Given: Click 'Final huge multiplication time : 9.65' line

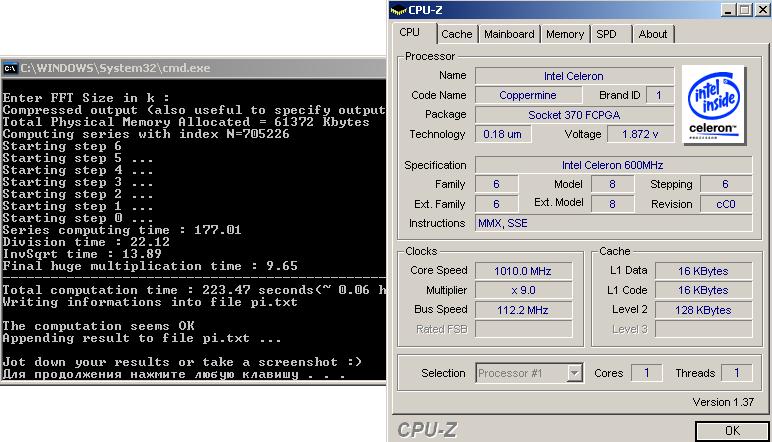Looking at the screenshot, I should (x=150, y=266).
